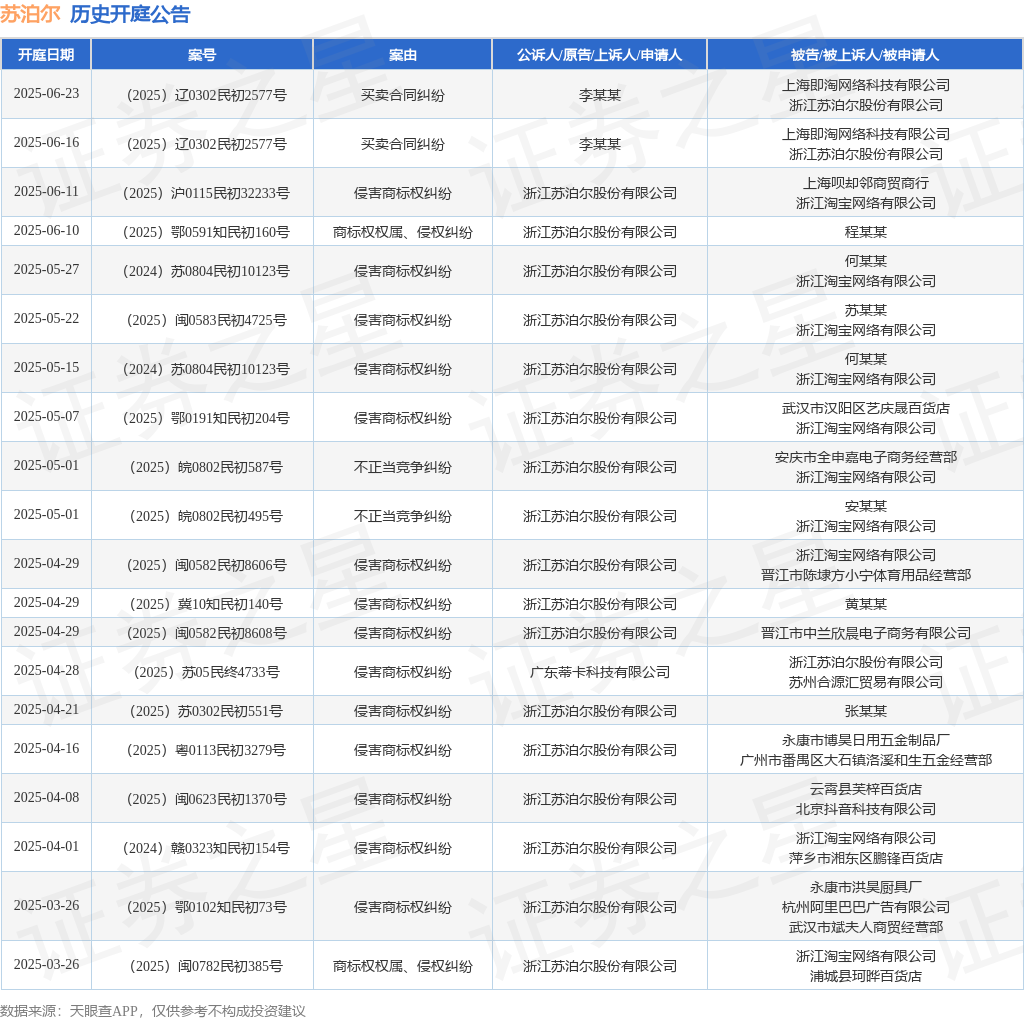Click the date '2025-04-01'
Viewport: 1024px width, 1020px height.
tap(46, 847)
